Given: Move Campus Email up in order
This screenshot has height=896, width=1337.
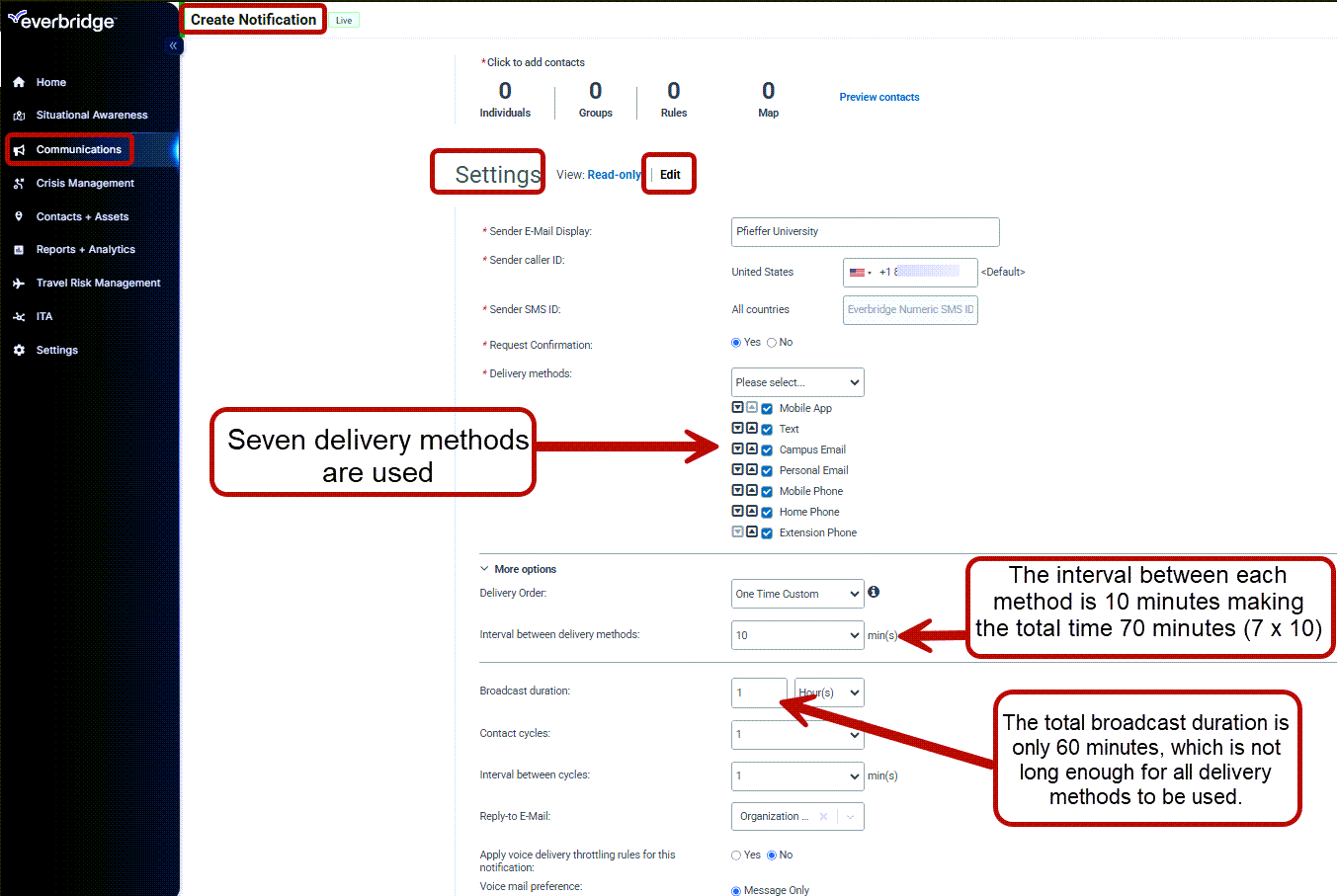Looking at the screenshot, I should [752, 448].
